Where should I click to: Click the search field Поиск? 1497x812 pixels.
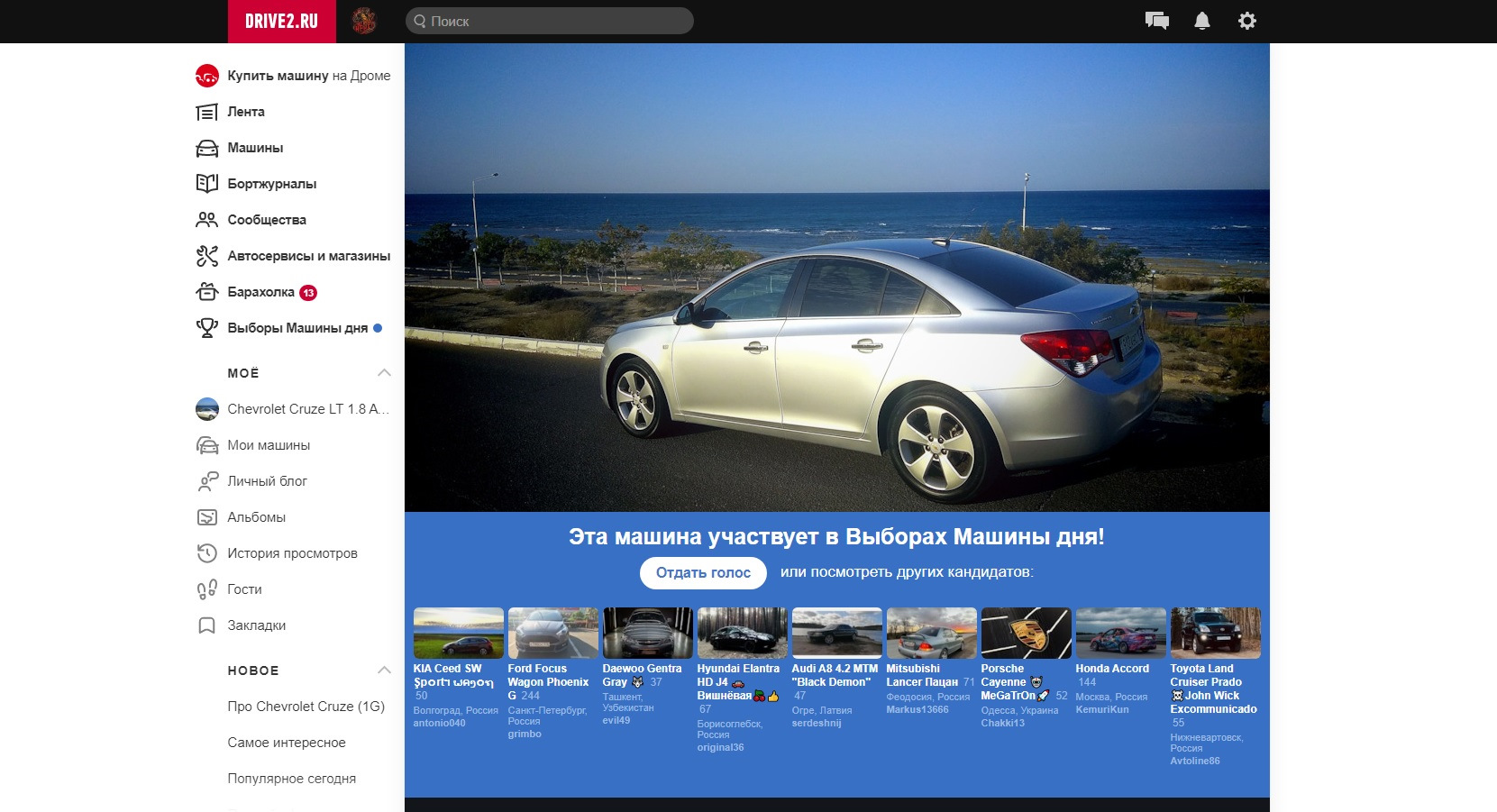tap(549, 21)
